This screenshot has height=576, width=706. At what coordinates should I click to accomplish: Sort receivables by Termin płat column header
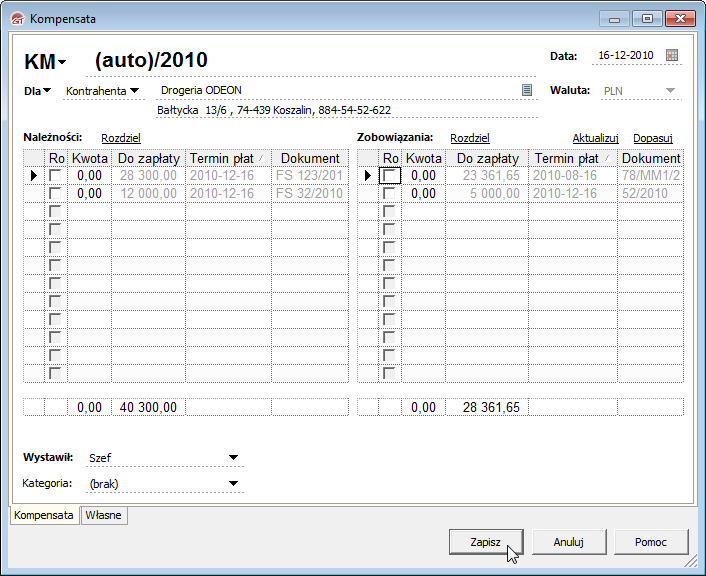coord(228,158)
